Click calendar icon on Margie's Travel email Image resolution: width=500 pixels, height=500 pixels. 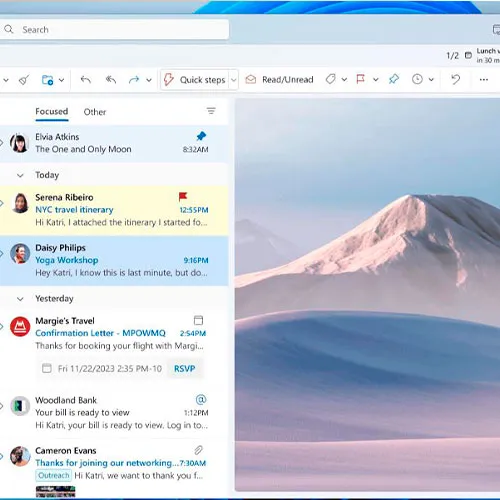click(x=198, y=320)
